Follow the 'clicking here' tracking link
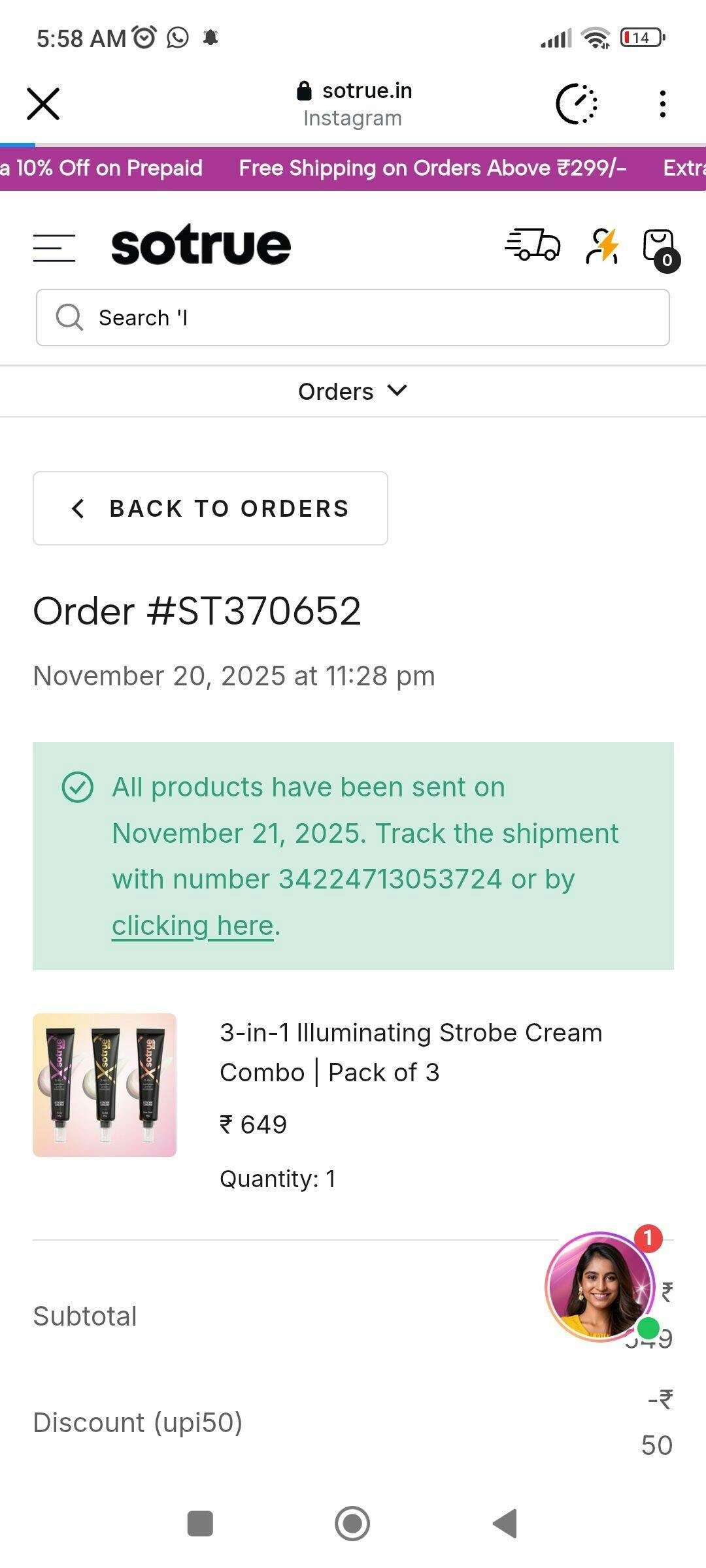The width and height of the screenshot is (706, 1568). point(193,925)
